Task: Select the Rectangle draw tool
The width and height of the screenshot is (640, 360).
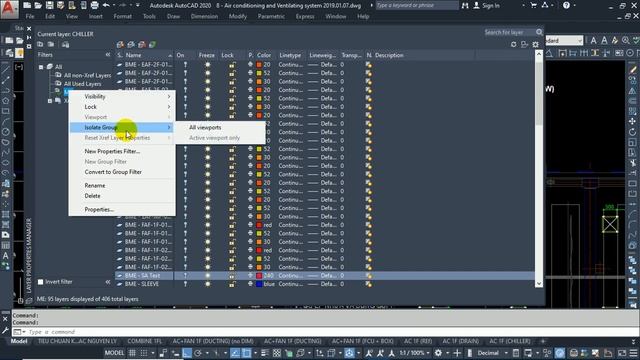Action: pos(5,111)
